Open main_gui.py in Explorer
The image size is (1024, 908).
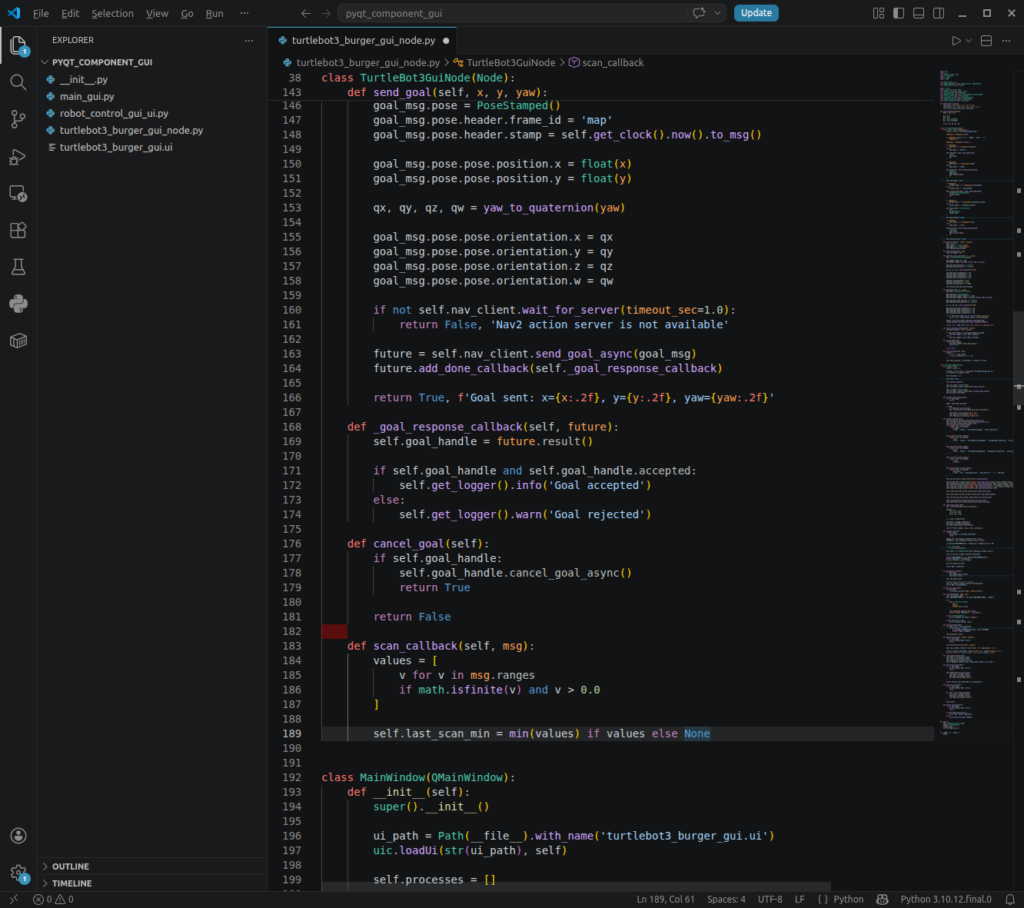click(x=152, y=96)
